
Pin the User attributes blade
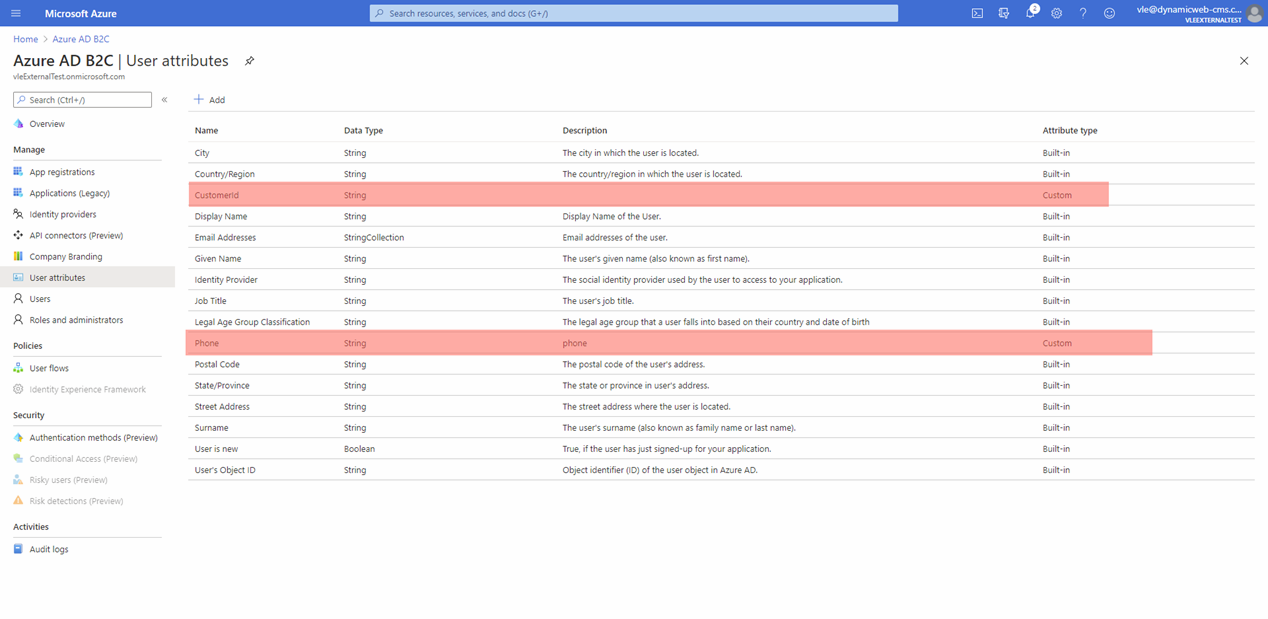point(249,61)
